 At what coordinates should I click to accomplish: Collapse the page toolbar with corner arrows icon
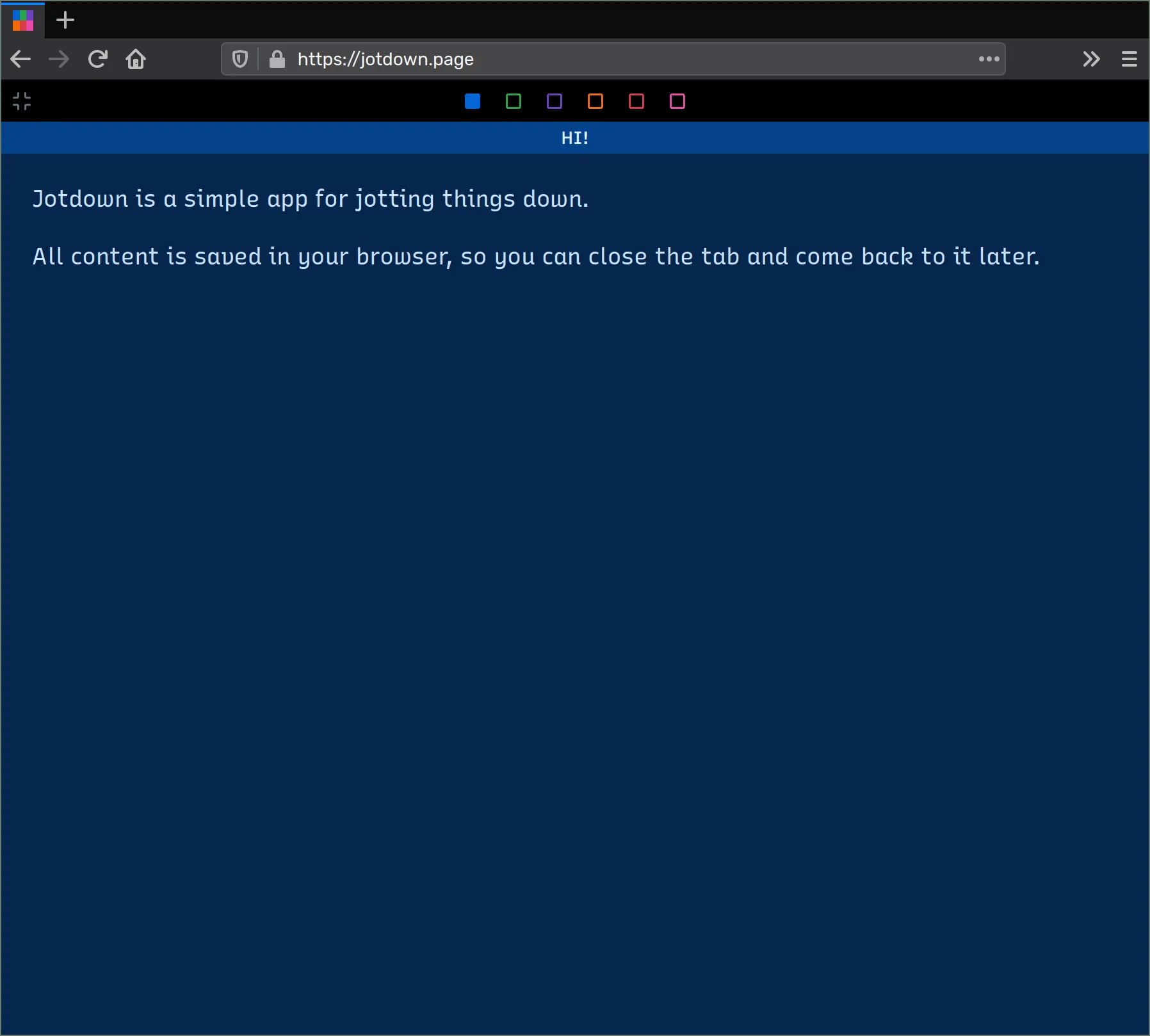coord(22,101)
